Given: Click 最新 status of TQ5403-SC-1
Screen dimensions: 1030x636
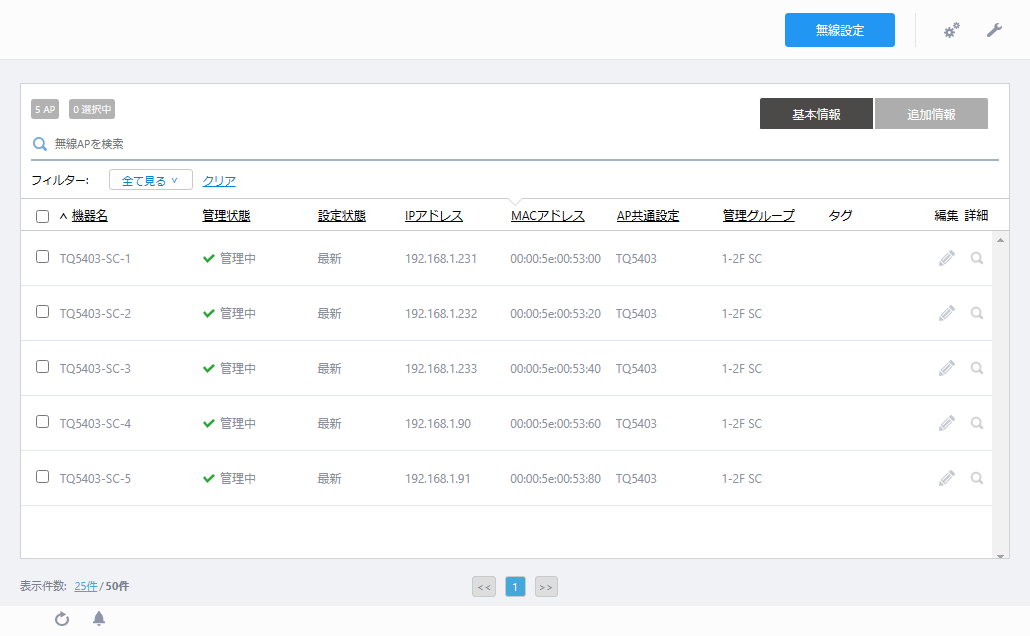Looking at the screenshot, I should point(329,258).
